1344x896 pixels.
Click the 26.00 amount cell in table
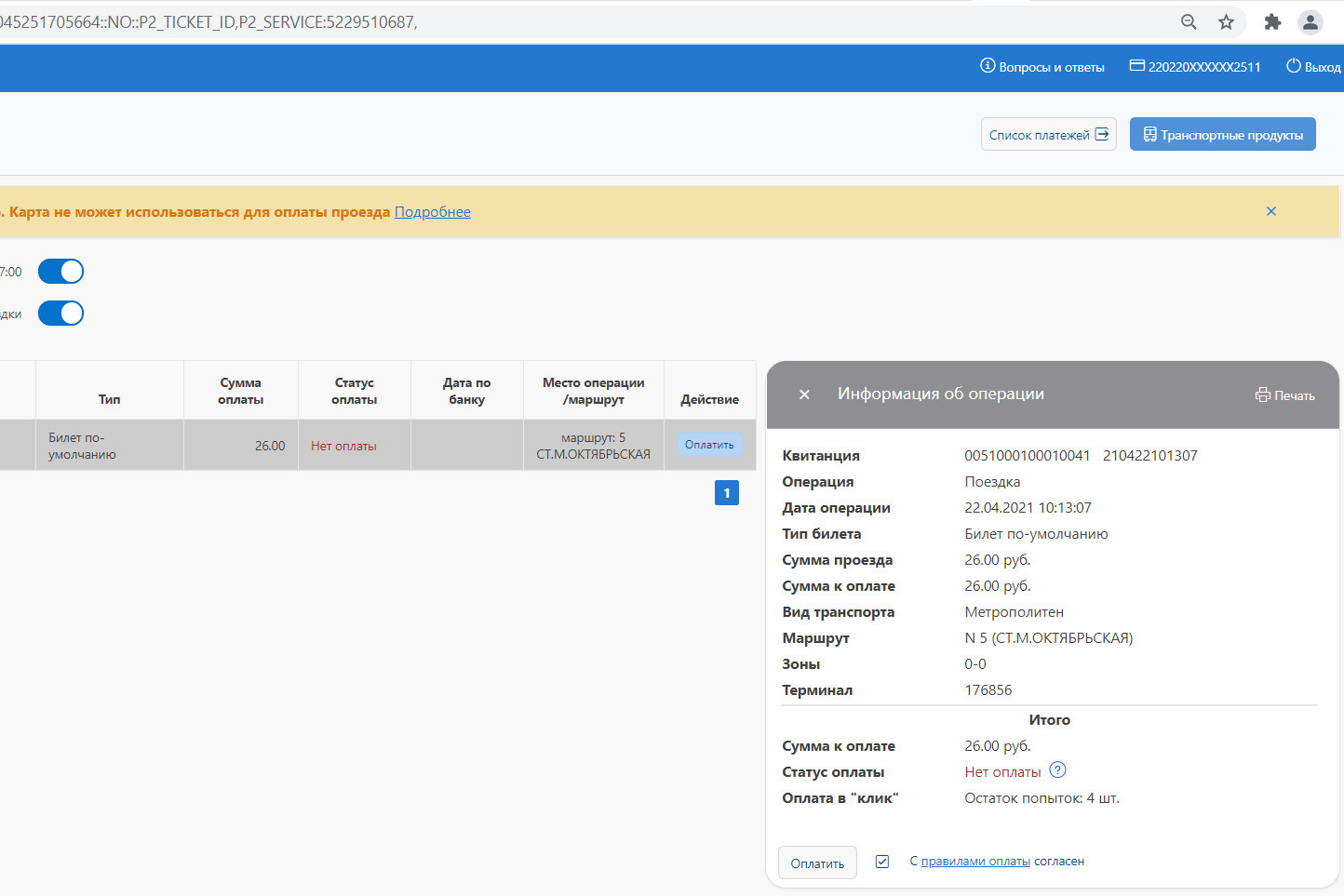241,446
